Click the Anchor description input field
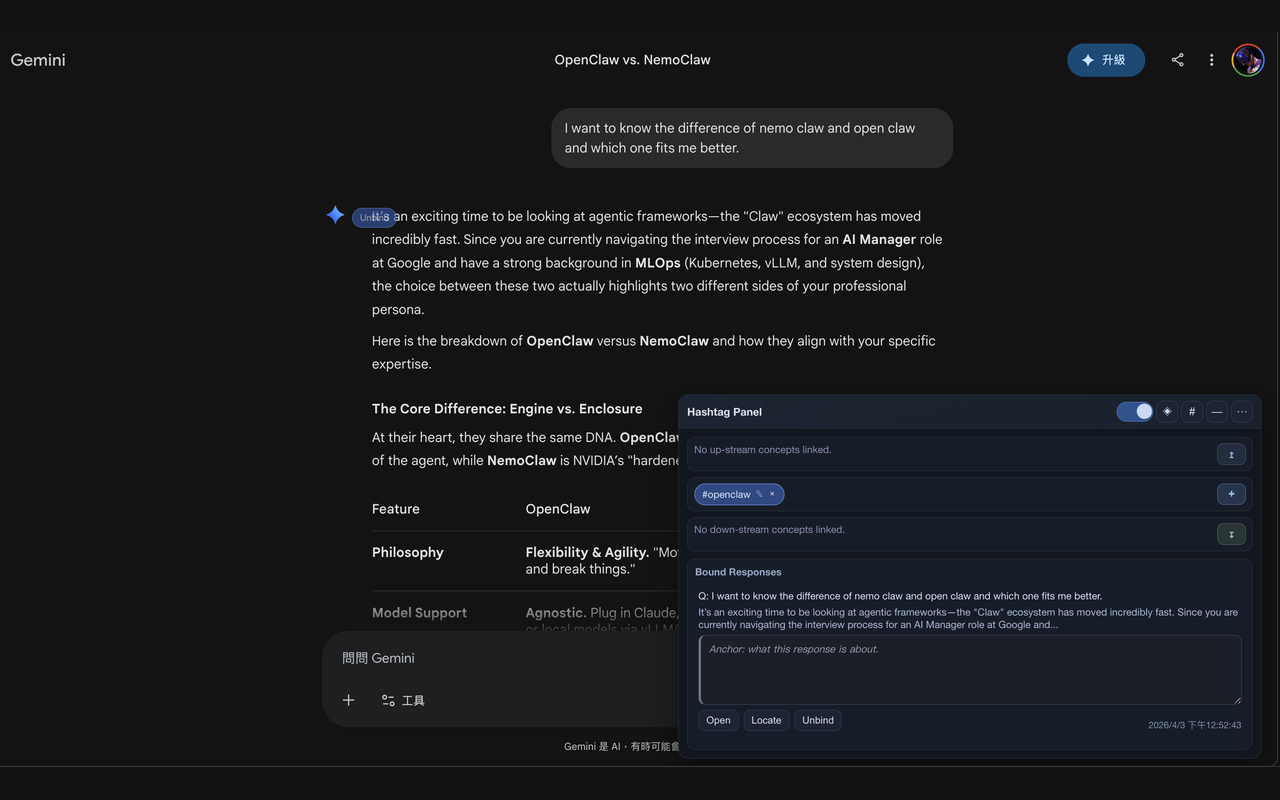1280x800 pixels. tap(969, 669)
